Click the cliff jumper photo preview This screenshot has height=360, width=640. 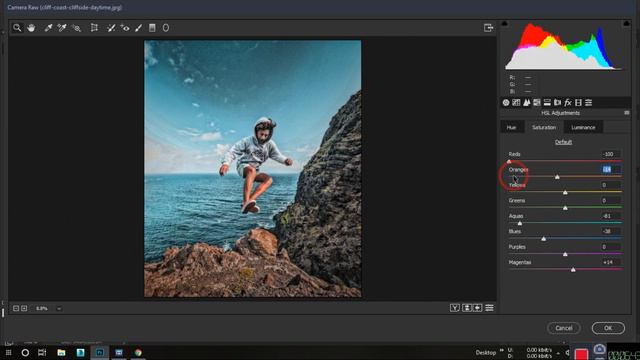pos(252,169)
